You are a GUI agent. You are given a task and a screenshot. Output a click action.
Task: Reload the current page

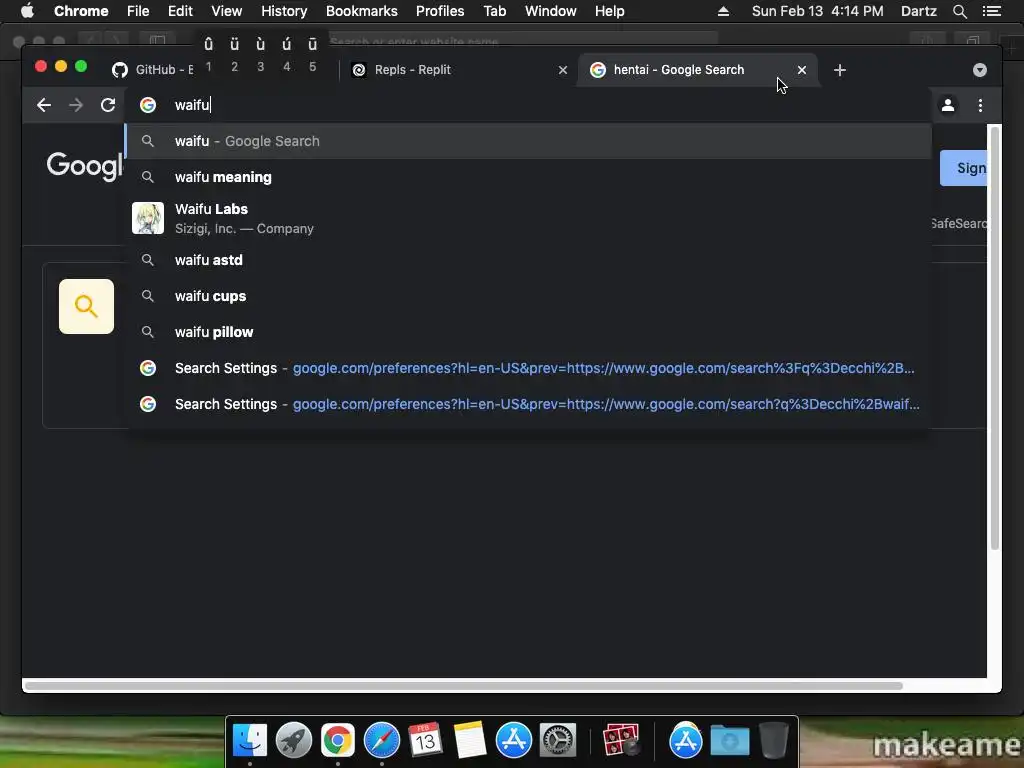pyautogui.click(x=108, y=105)
